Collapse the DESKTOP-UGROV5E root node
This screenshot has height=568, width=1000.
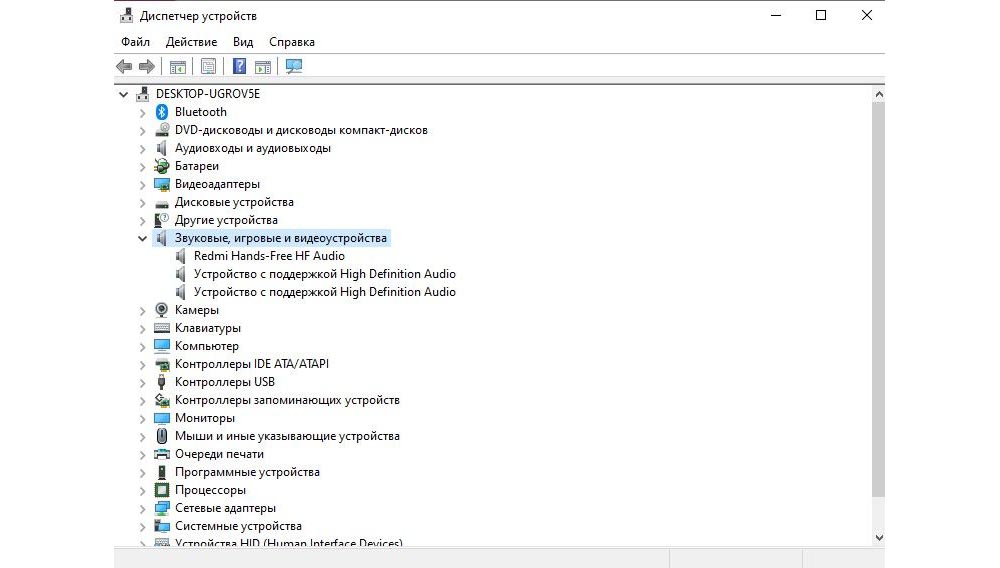click(124, 94)
